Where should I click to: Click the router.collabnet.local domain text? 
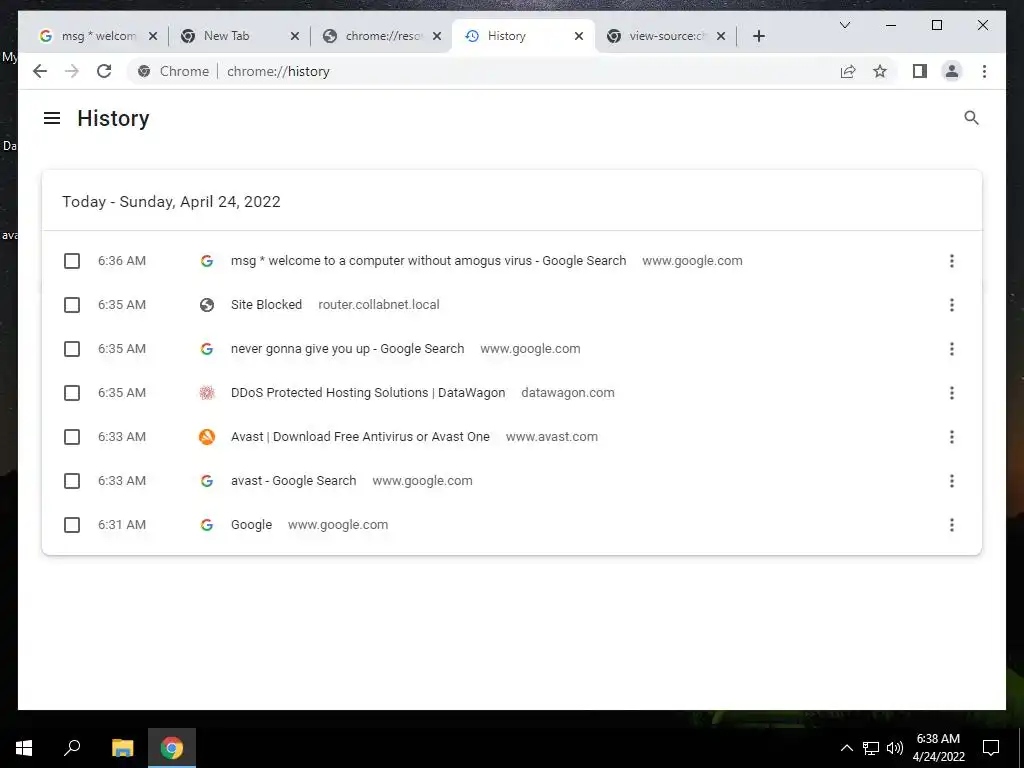tap(379, 304)
